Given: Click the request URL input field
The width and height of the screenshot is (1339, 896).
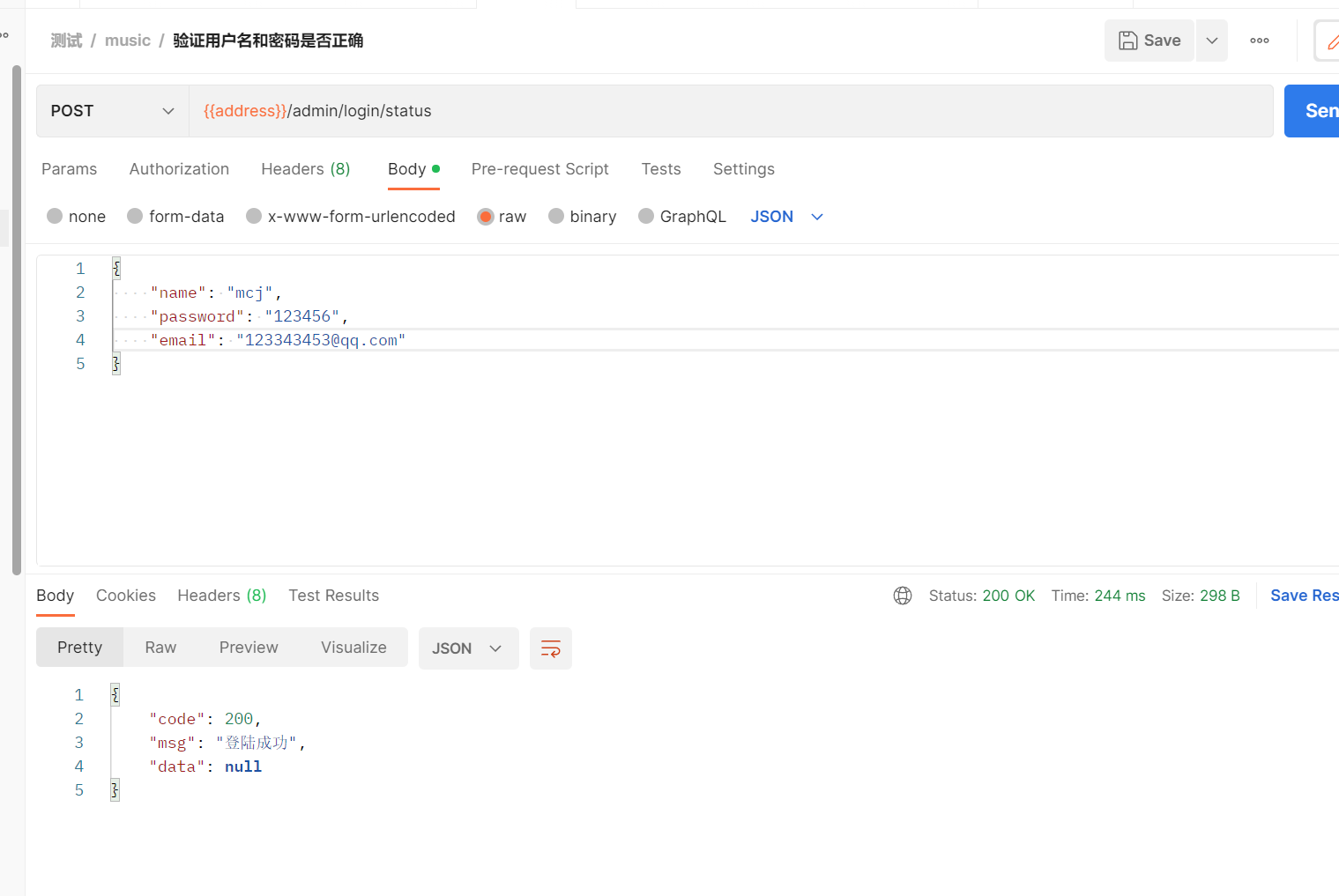Looking at the screenshot, I should tap(731, 111).
